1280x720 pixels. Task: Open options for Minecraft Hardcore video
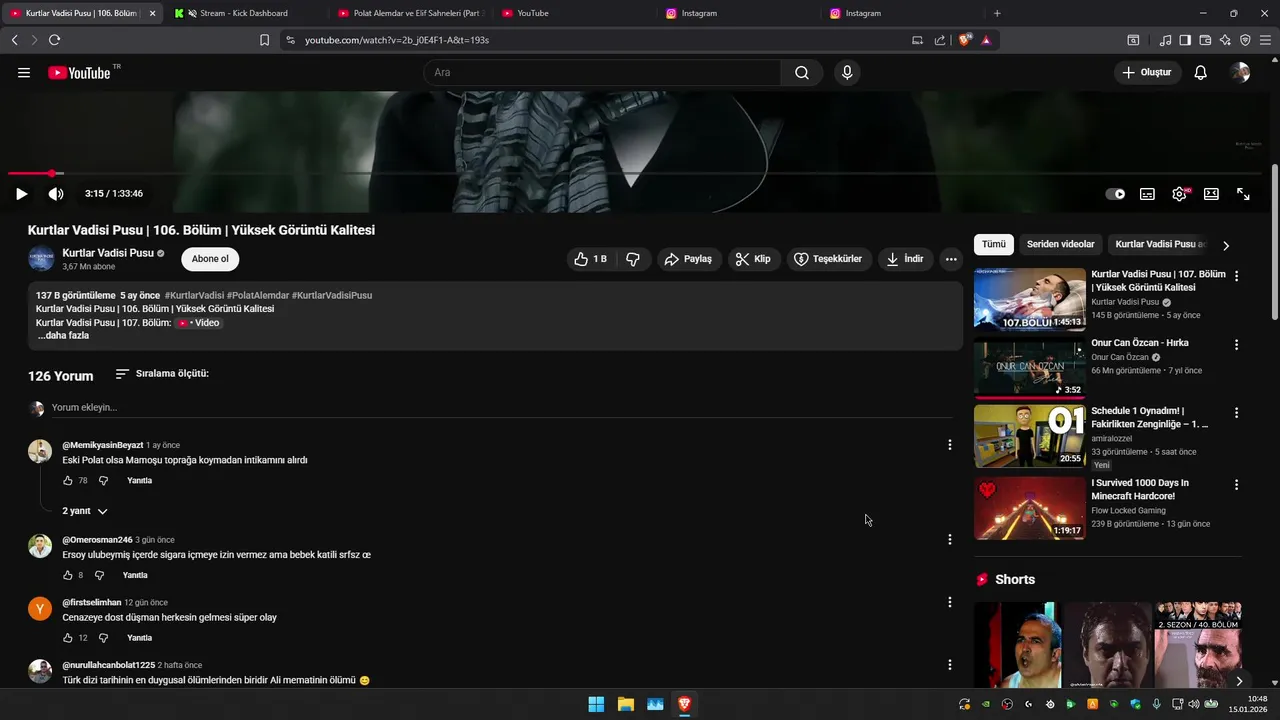coord(1236,484)
